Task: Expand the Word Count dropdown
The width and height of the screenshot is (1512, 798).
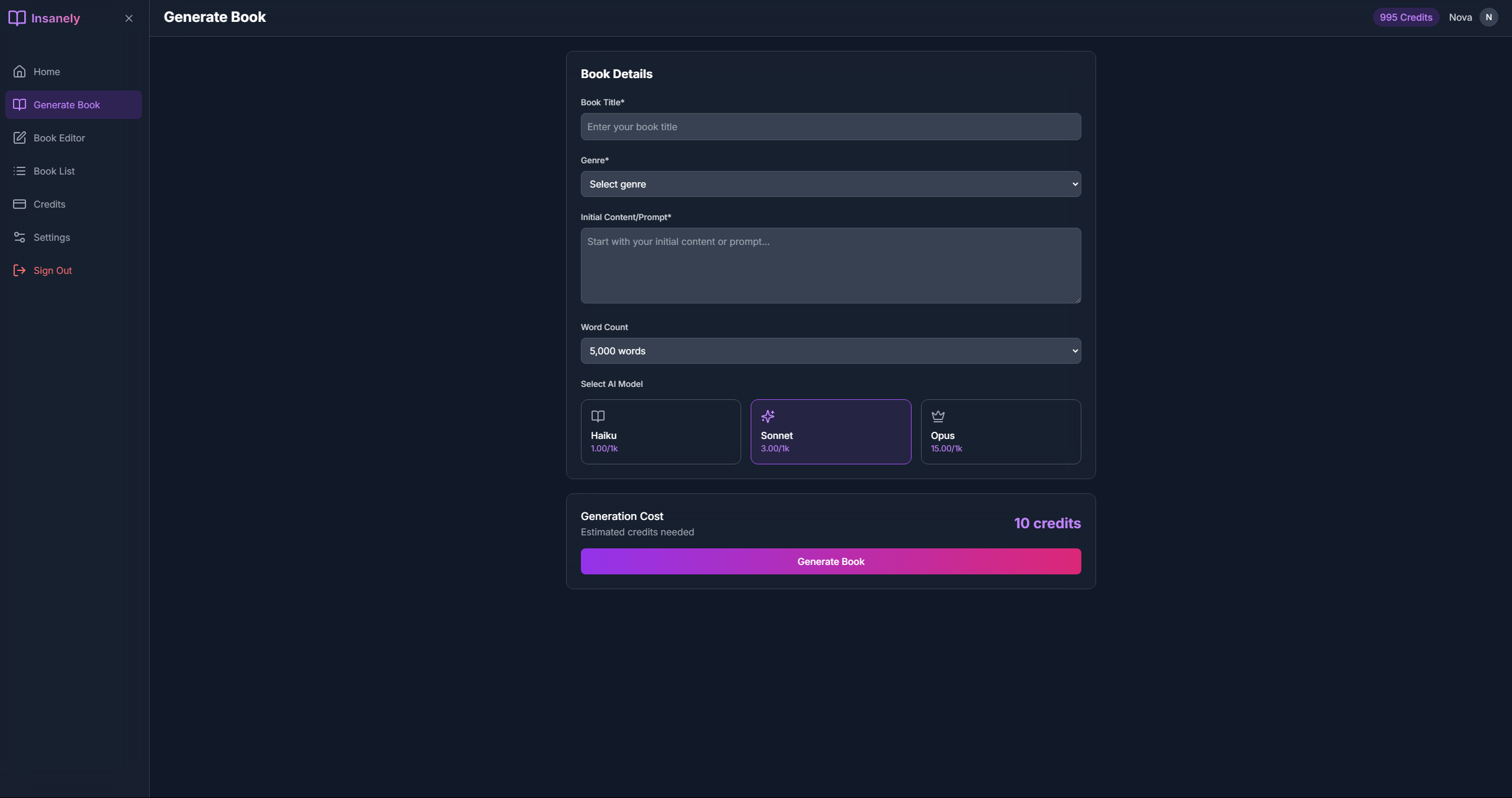Action: tap(831, 351)
